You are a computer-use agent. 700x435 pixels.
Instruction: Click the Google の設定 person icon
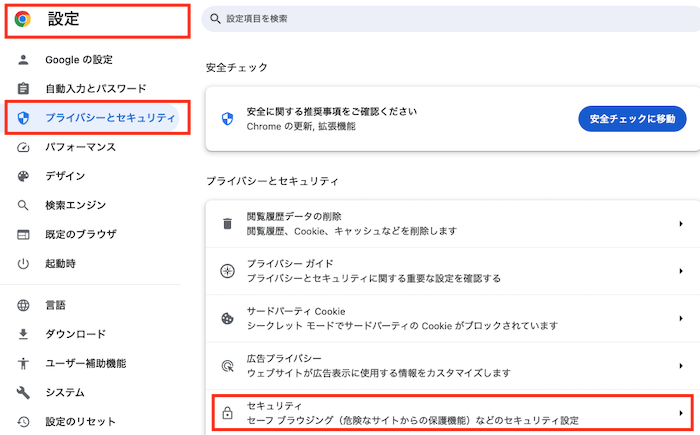click(24, 60)
